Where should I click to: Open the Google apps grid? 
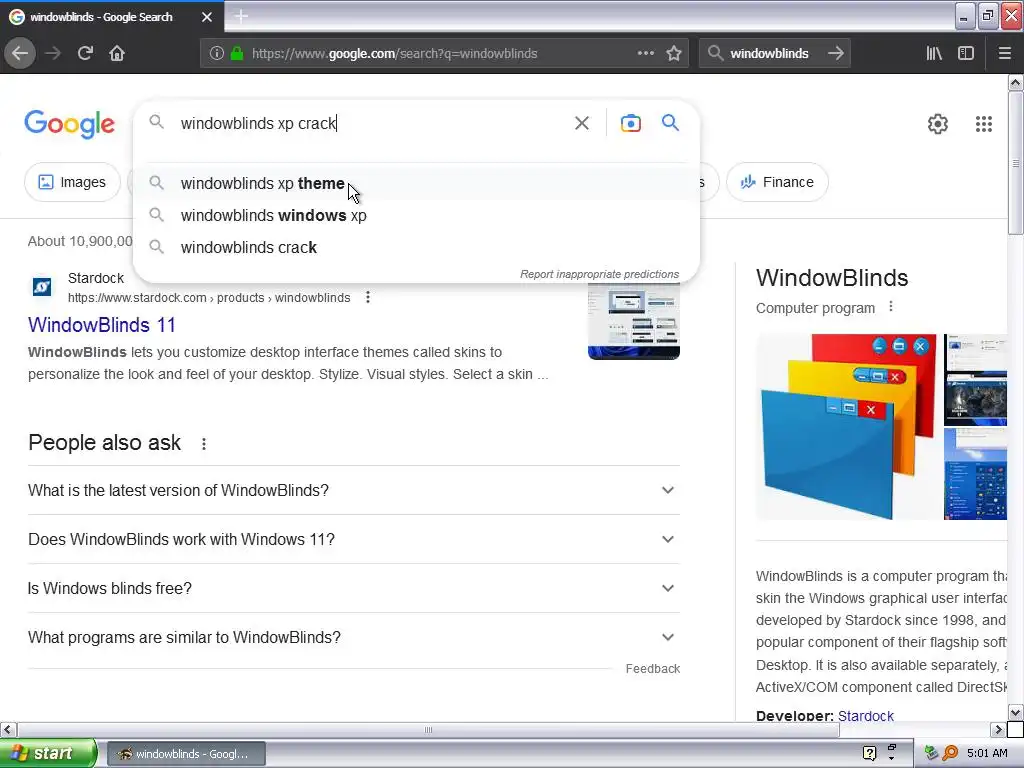(984, 124)
